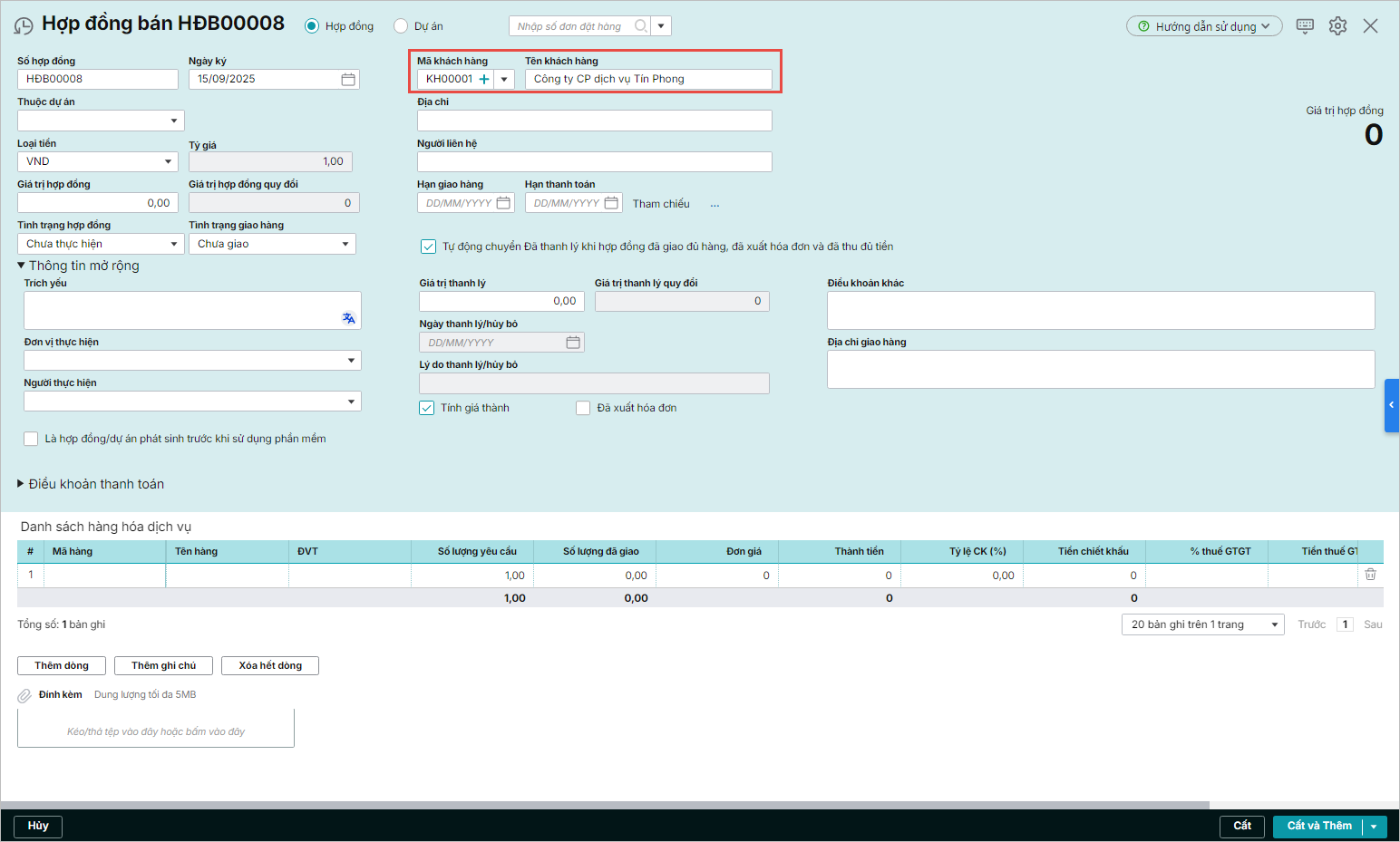This screenshot has width=1400, height=842.
Task: Check the Đã xuất hóa đơn checkbox
Action: pos(583,408)
